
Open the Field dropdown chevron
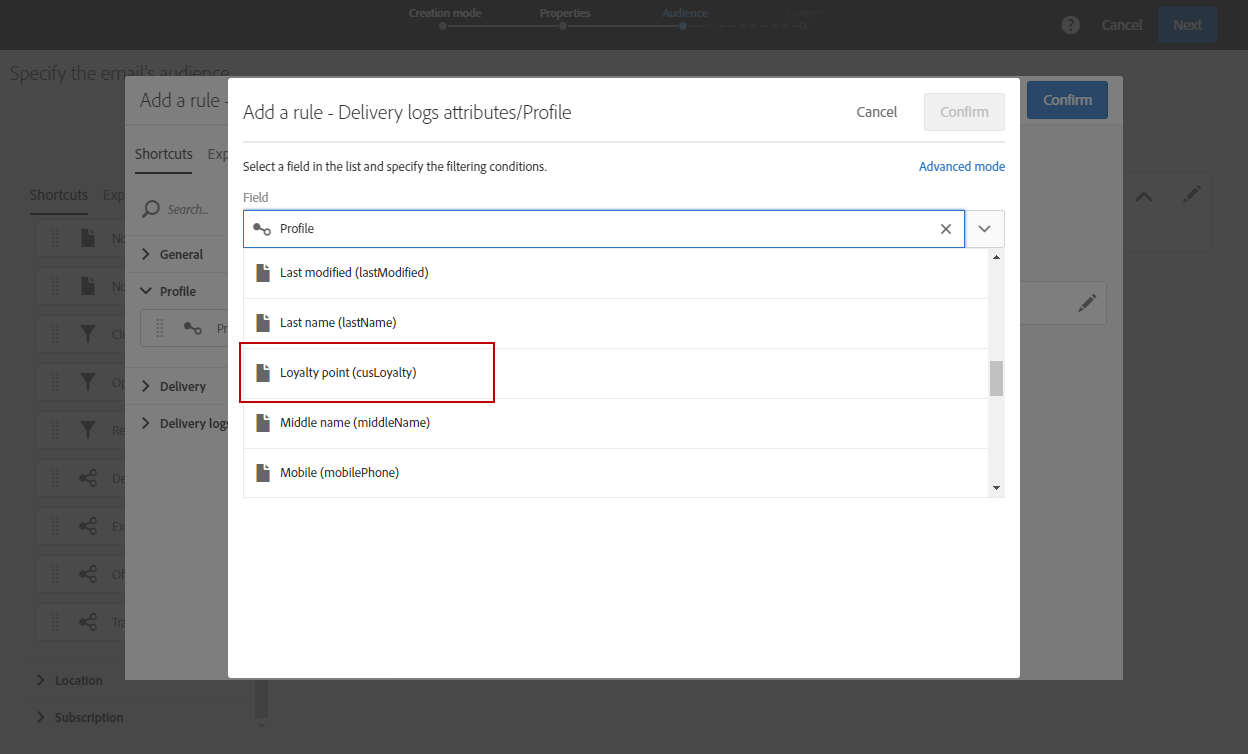pyautogui.click(x=985, y=229)
